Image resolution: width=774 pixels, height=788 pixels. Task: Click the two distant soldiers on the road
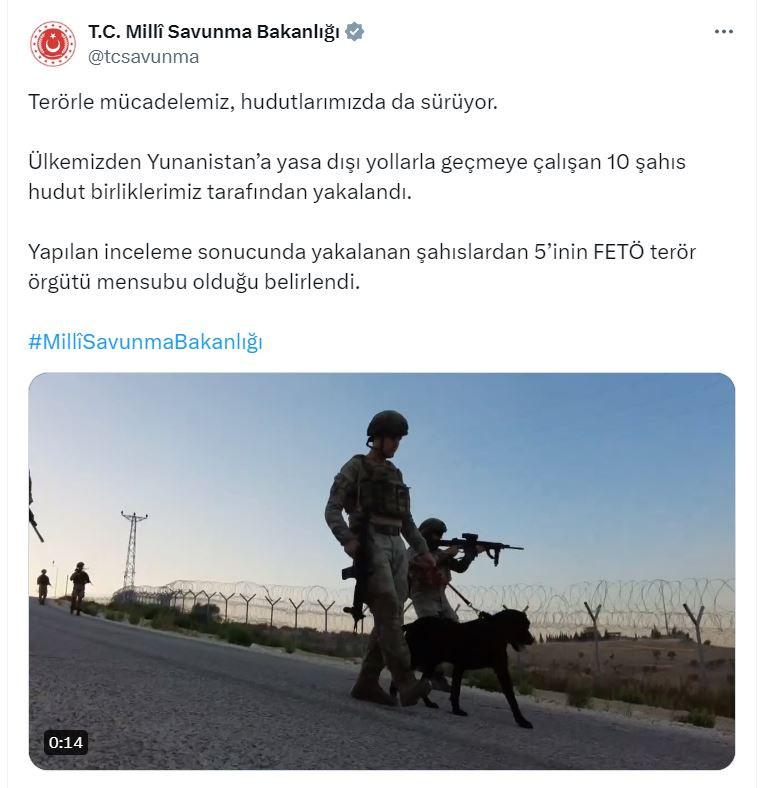pyautogui.click(x=64, y=587)
